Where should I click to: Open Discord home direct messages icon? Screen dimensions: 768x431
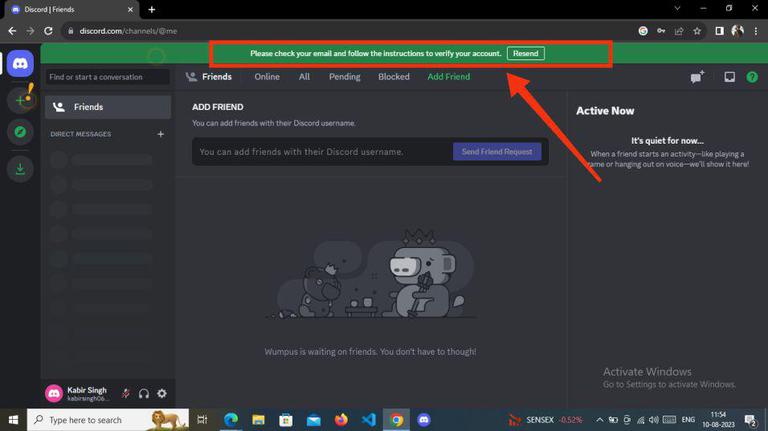[x=20, y=63]
